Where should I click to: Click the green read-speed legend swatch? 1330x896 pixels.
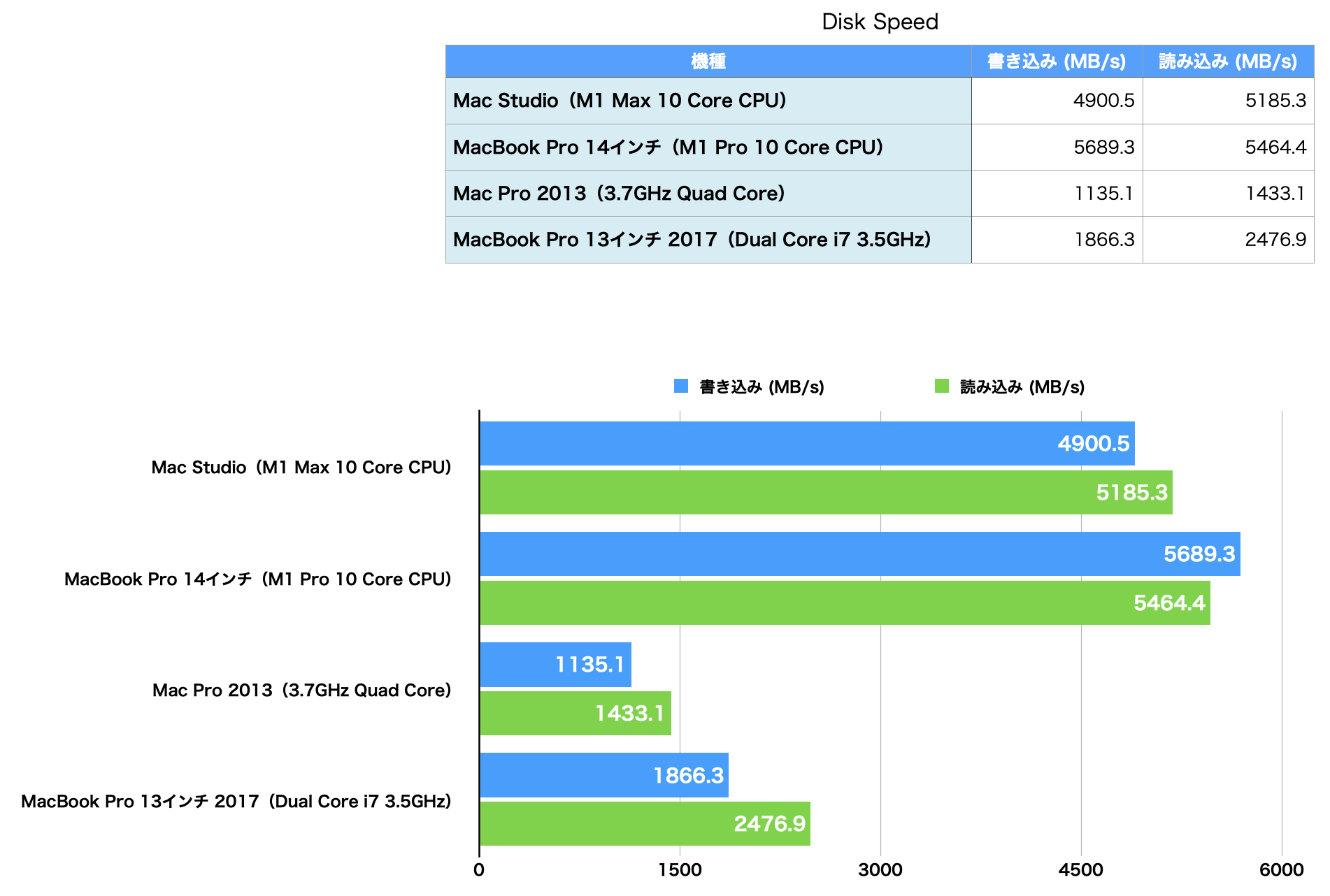pos(941,386)
